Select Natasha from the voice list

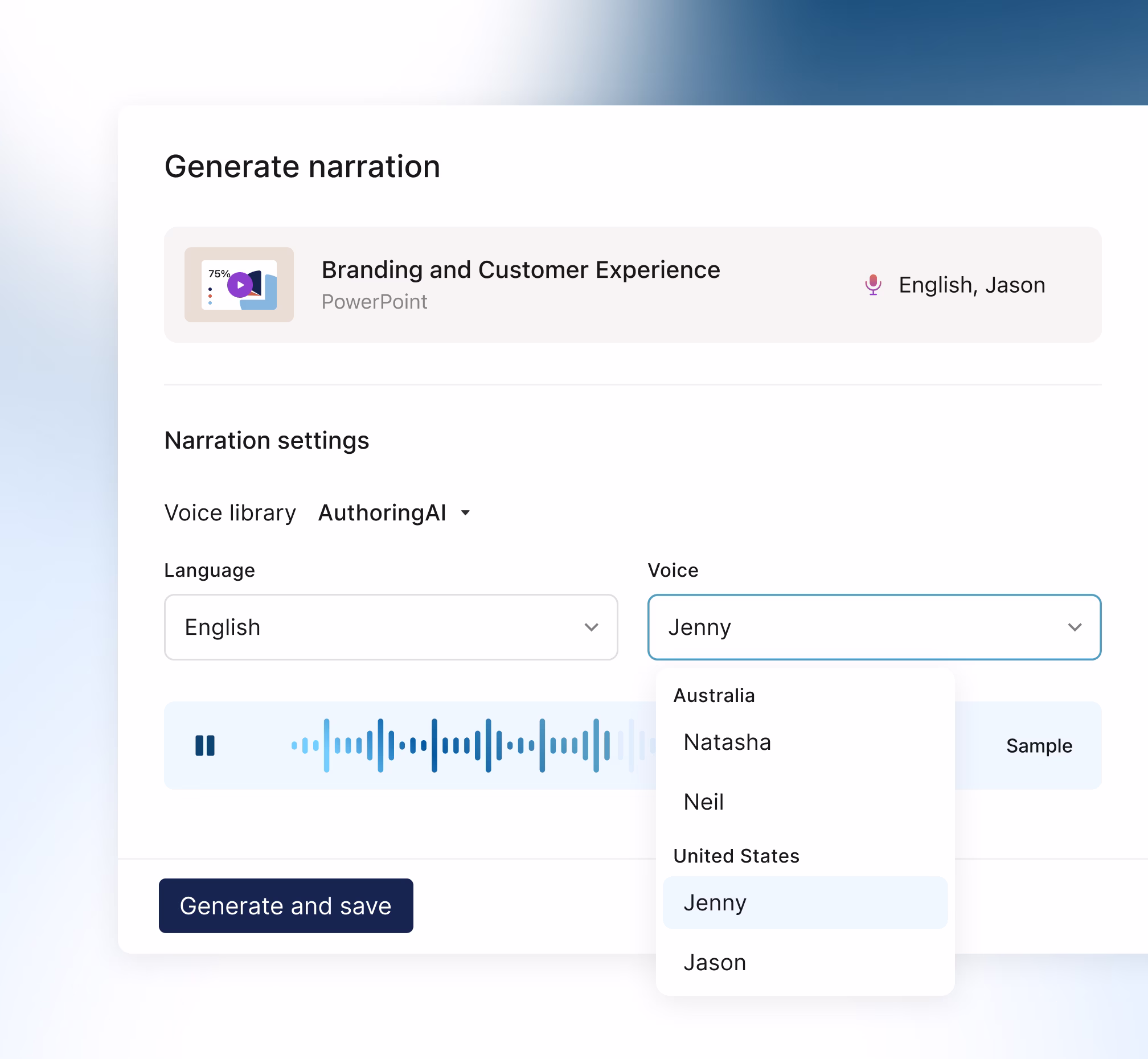coord(805,742)
